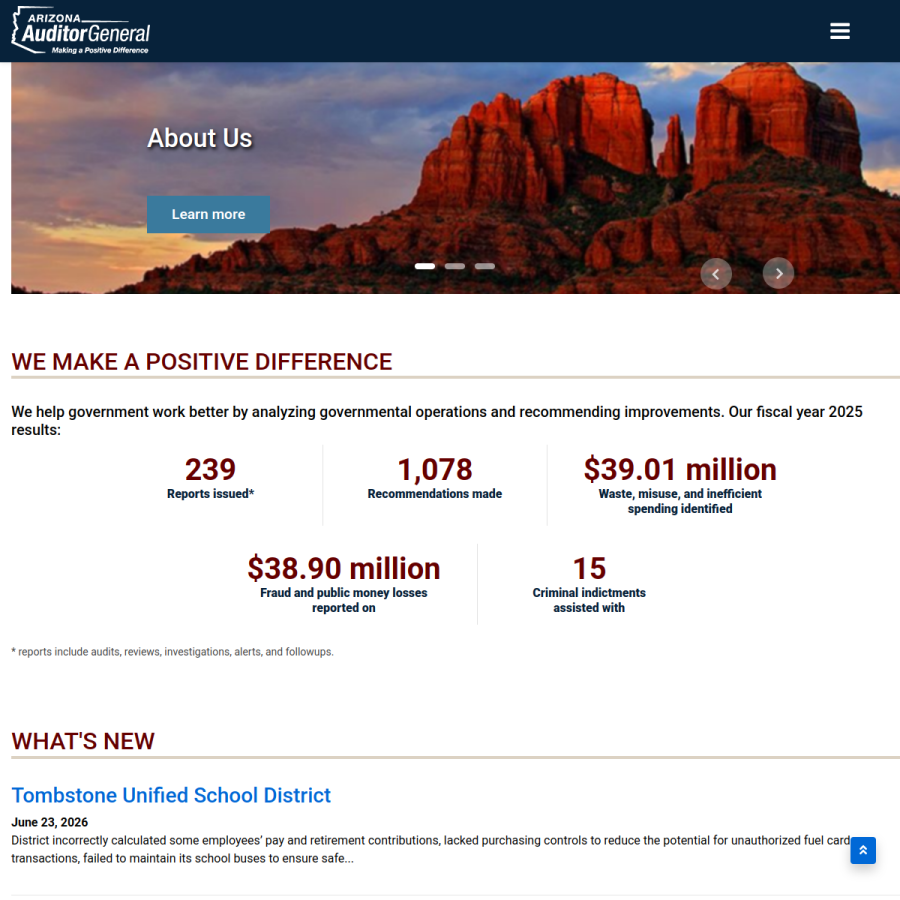Screen dimensions: 900x900
Task: Click the 239 Reports issued statistic
Action: click(x=210, y=478)
